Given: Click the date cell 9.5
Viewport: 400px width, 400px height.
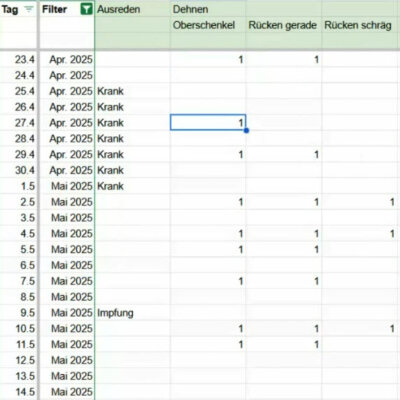Looking at the screenshot, I should 18,313.
